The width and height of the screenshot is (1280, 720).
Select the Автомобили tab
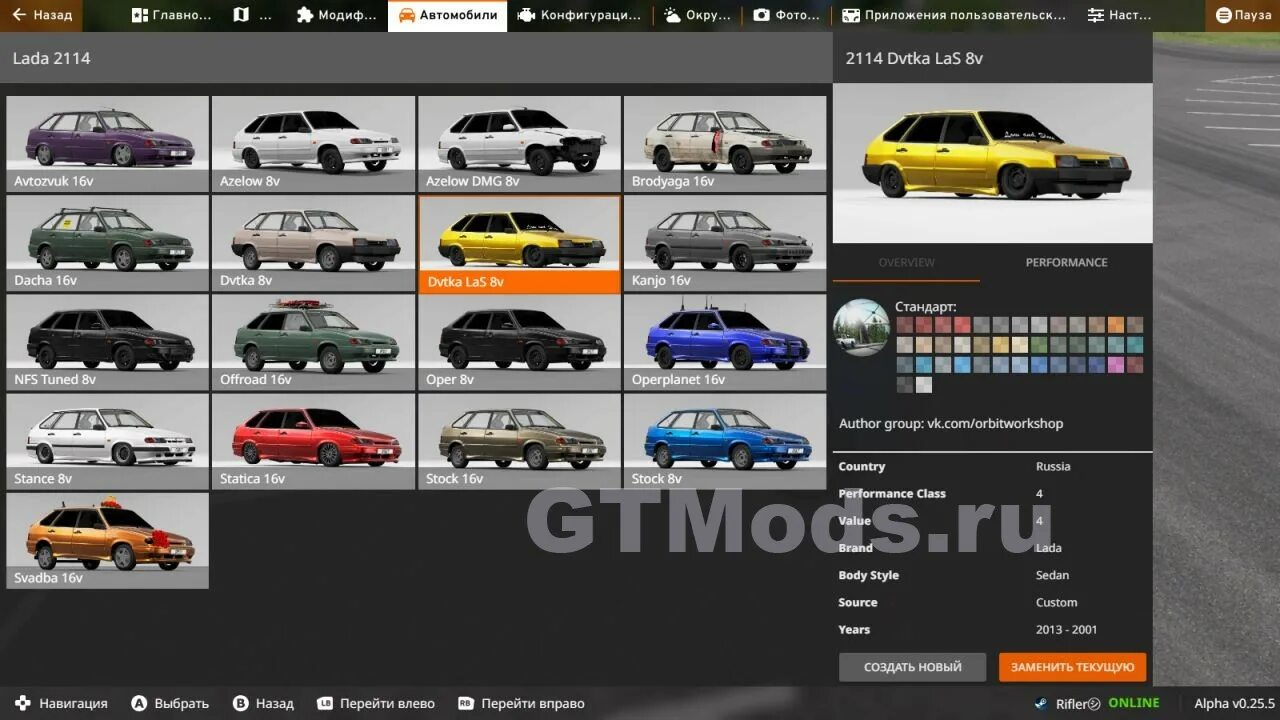(447, 15)
